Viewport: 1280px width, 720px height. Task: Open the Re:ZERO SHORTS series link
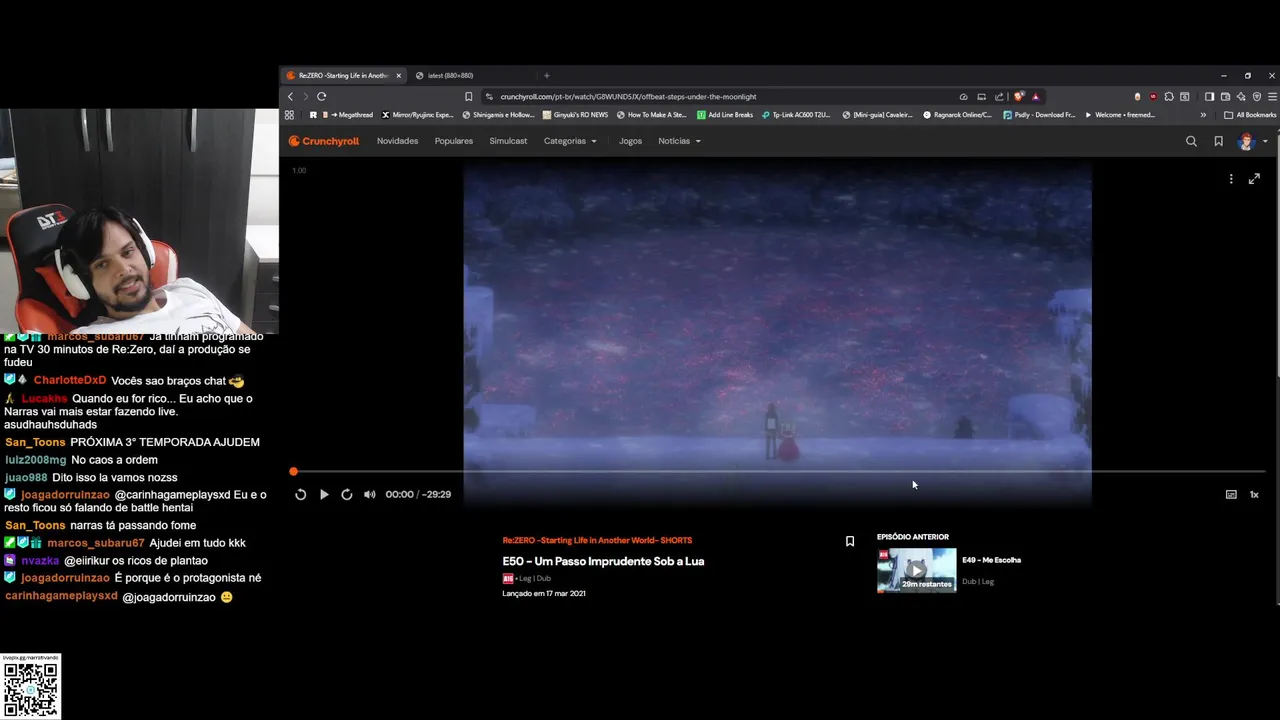tap(597, 540)
